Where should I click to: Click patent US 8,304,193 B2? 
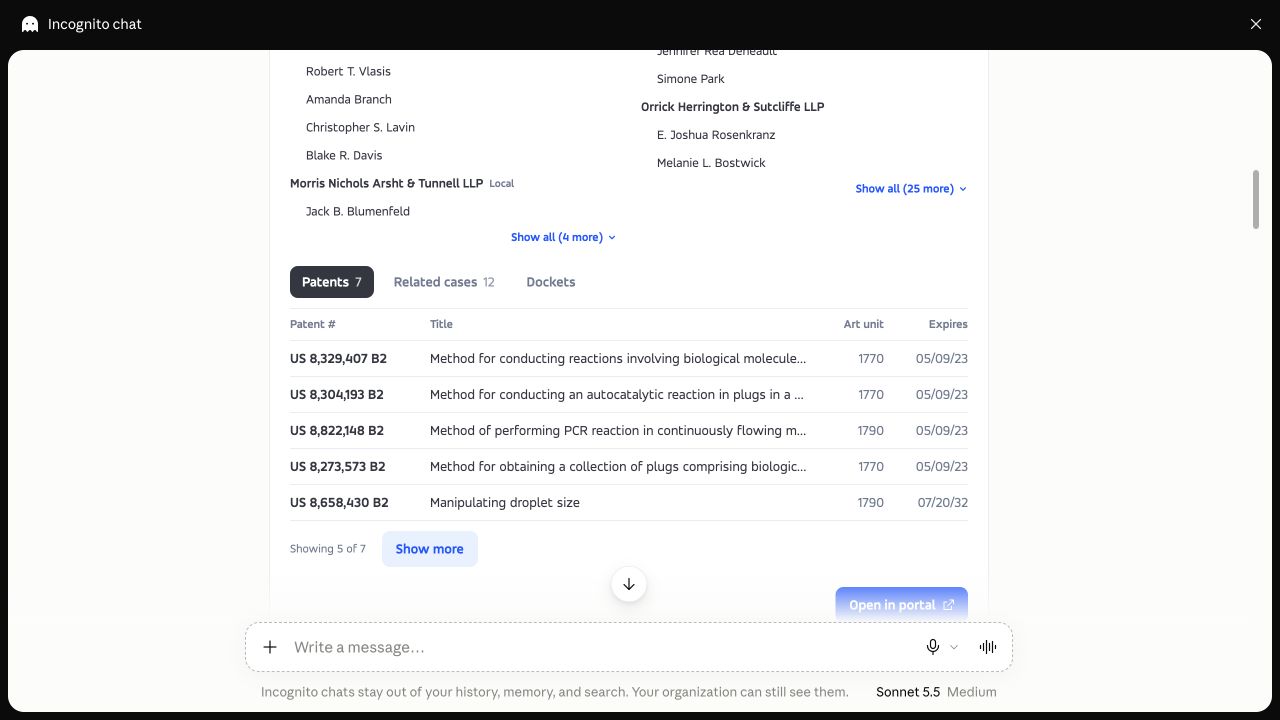pos(337,394)
